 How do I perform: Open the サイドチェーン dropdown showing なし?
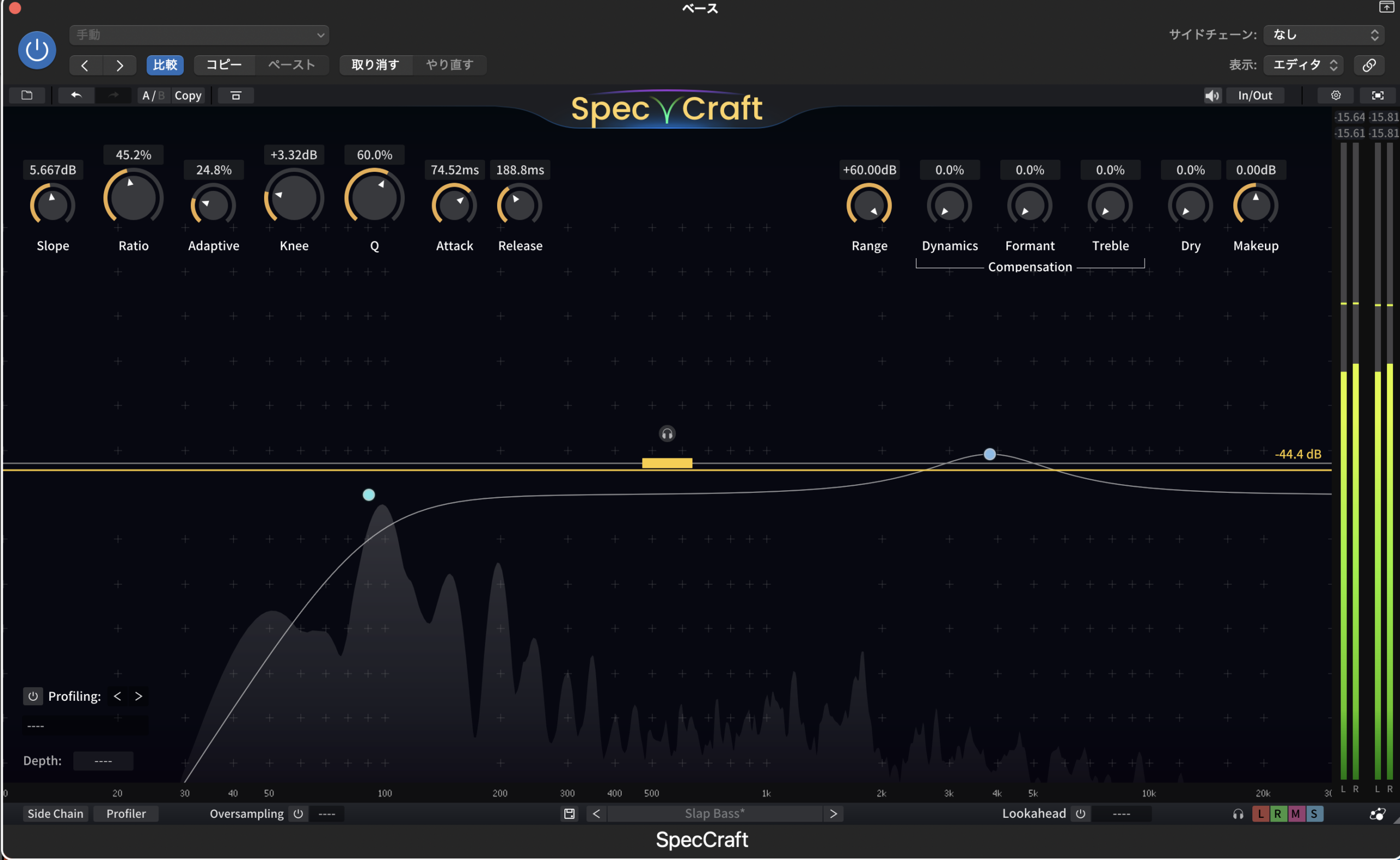(x=1324, y=34)
